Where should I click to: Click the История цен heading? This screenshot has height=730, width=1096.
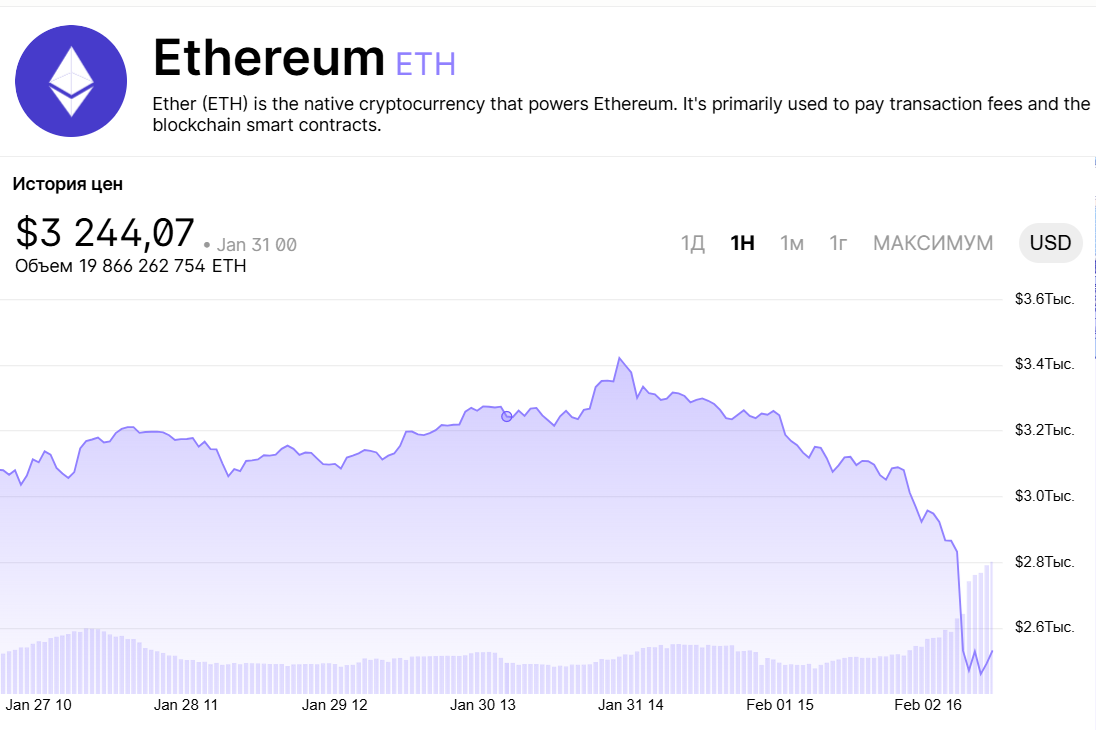coord(67,184)
